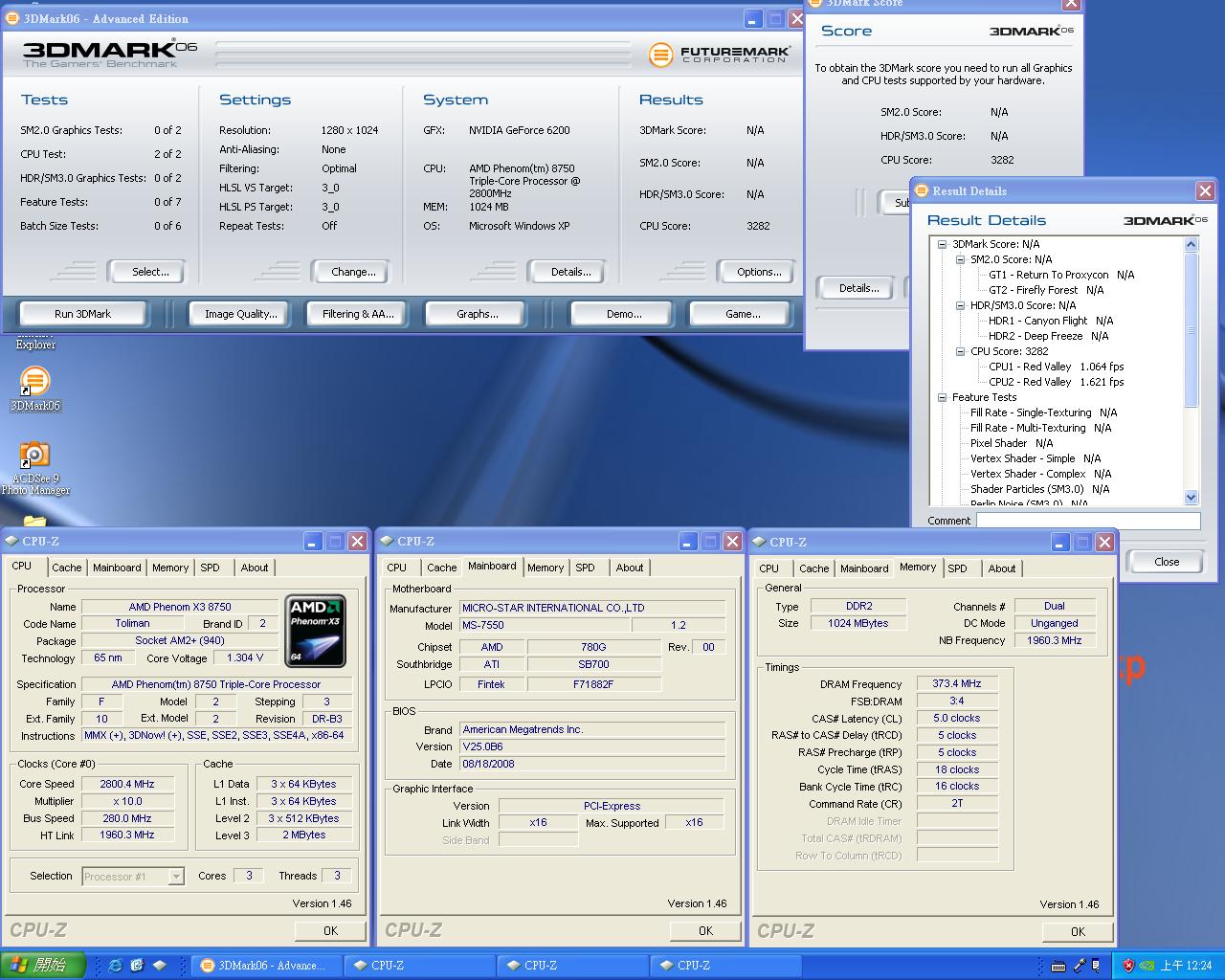Click OK in the middle CPU-Z window
Screen dimensions: 1225x980
point(705,930)
